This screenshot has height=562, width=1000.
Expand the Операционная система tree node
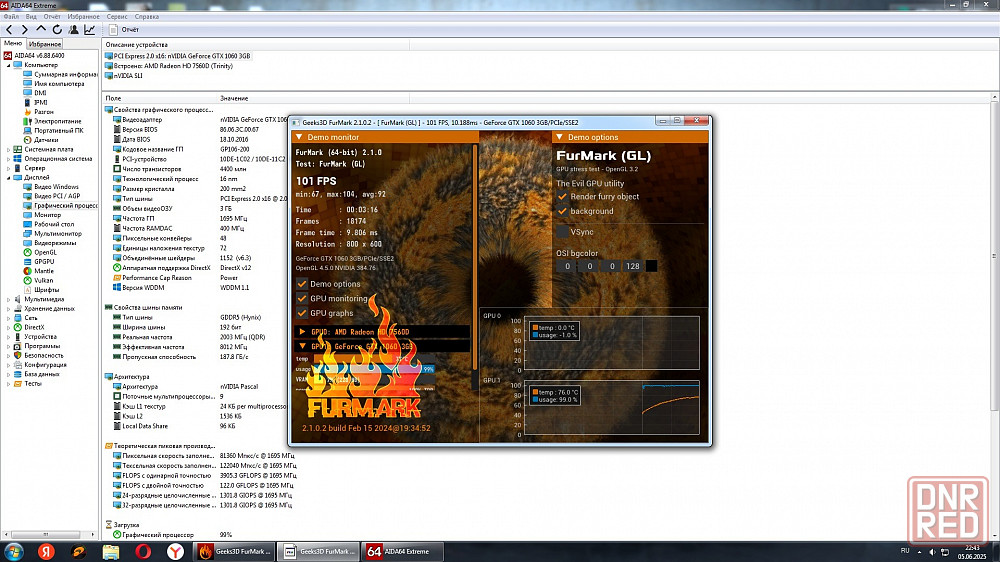8,159
